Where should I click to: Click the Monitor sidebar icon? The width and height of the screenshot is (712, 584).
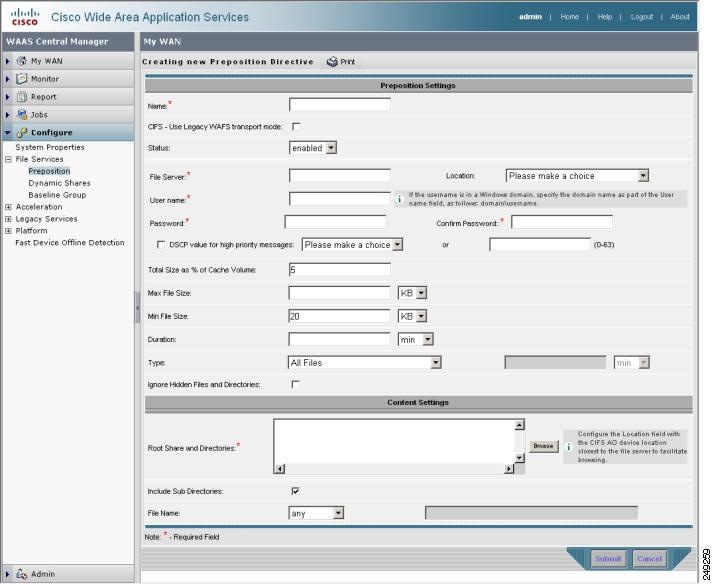pyautogui.click(x=21, y=79)
